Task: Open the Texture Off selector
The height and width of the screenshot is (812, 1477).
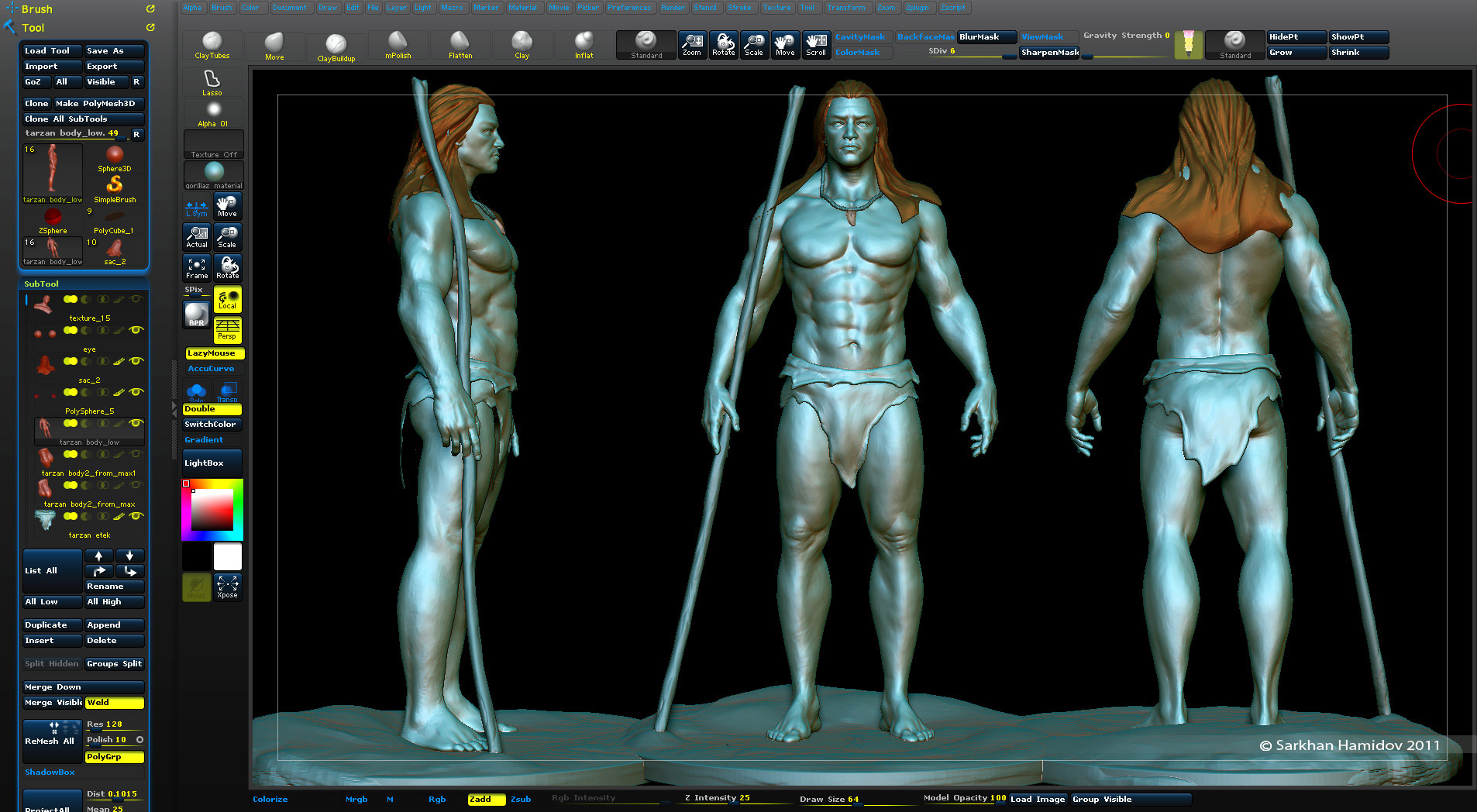Action: click(213, 145)
